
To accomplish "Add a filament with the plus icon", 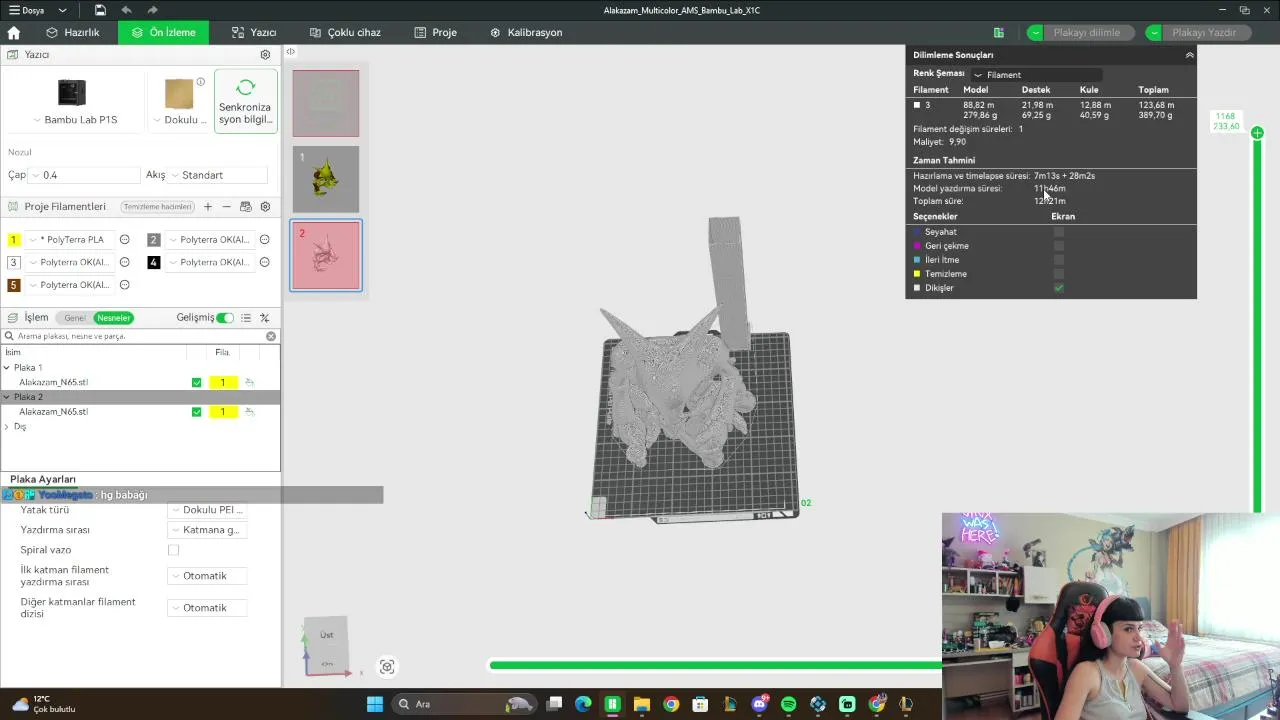I will point(208,207).
